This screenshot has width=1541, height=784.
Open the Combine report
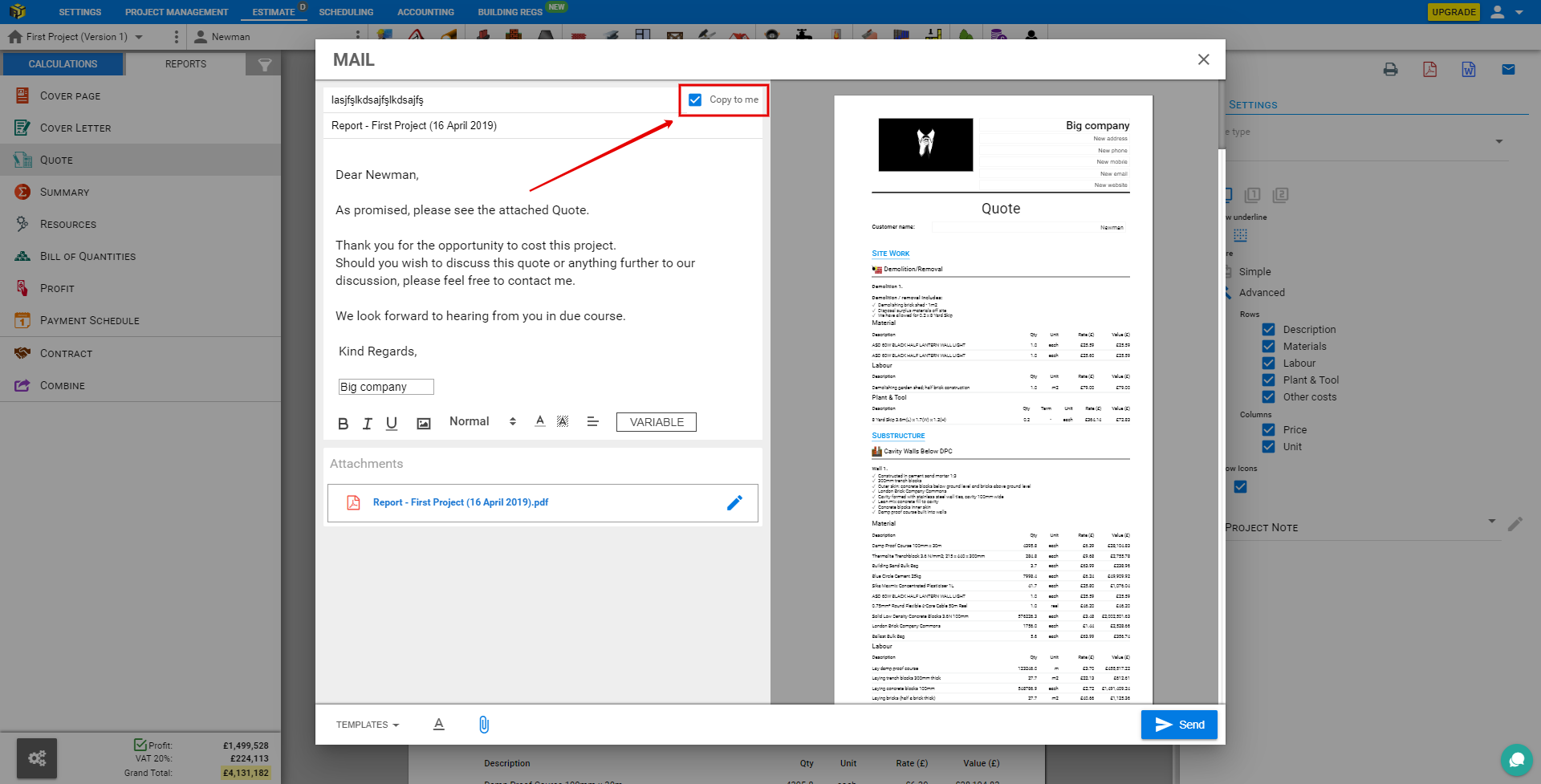point(140,385)
